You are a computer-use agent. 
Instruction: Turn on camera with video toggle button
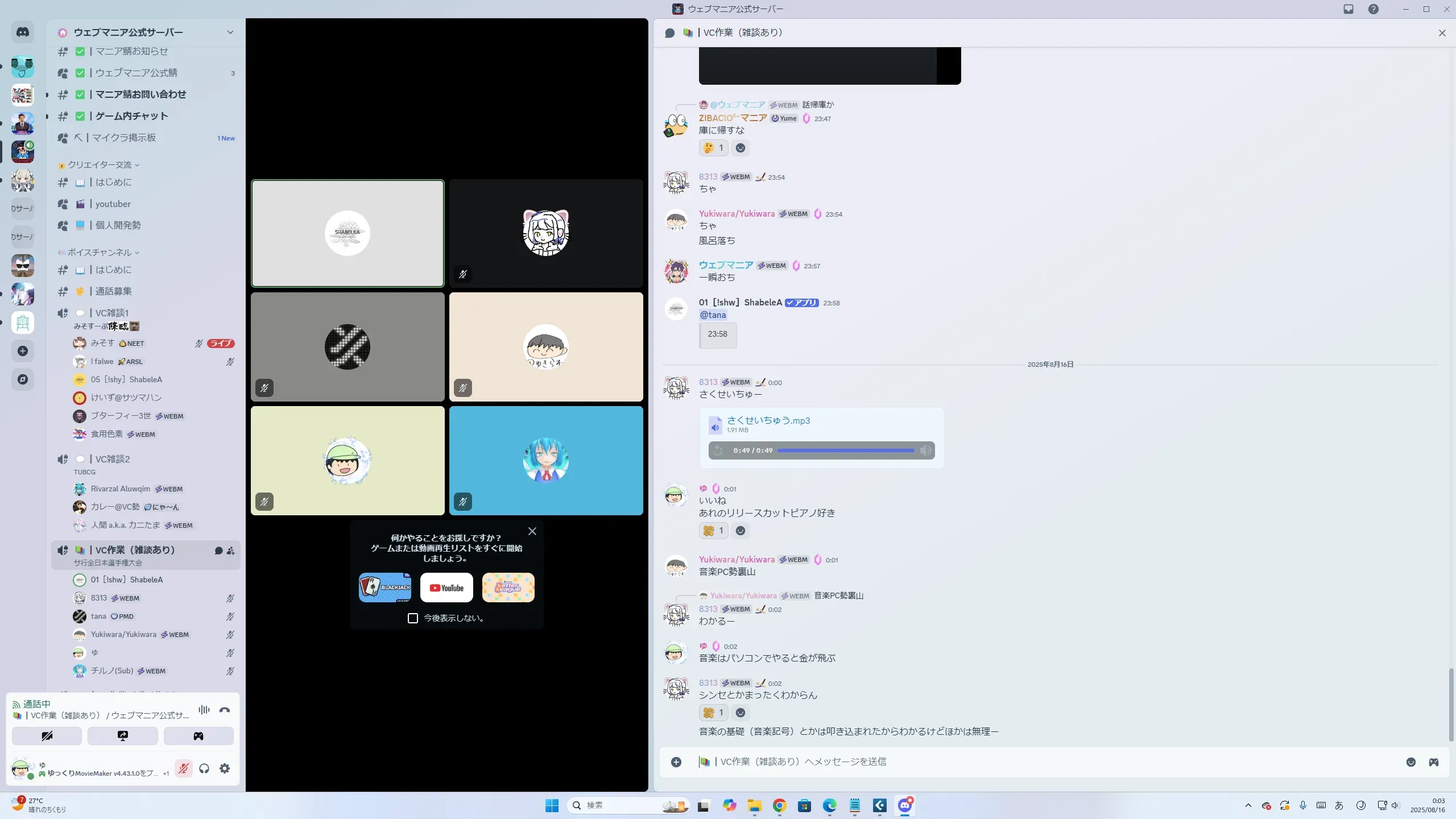pyautogui.click(x=47, y=736)
